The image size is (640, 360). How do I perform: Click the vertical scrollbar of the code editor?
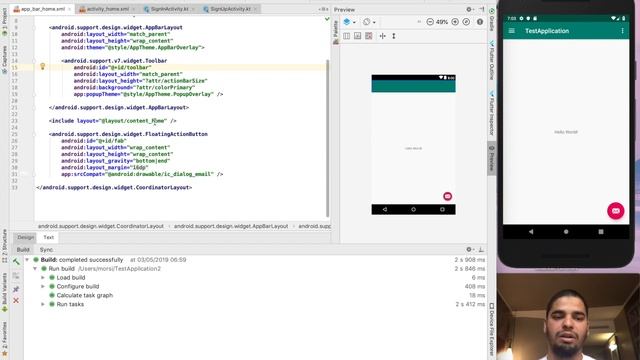(x=327, y=139)
